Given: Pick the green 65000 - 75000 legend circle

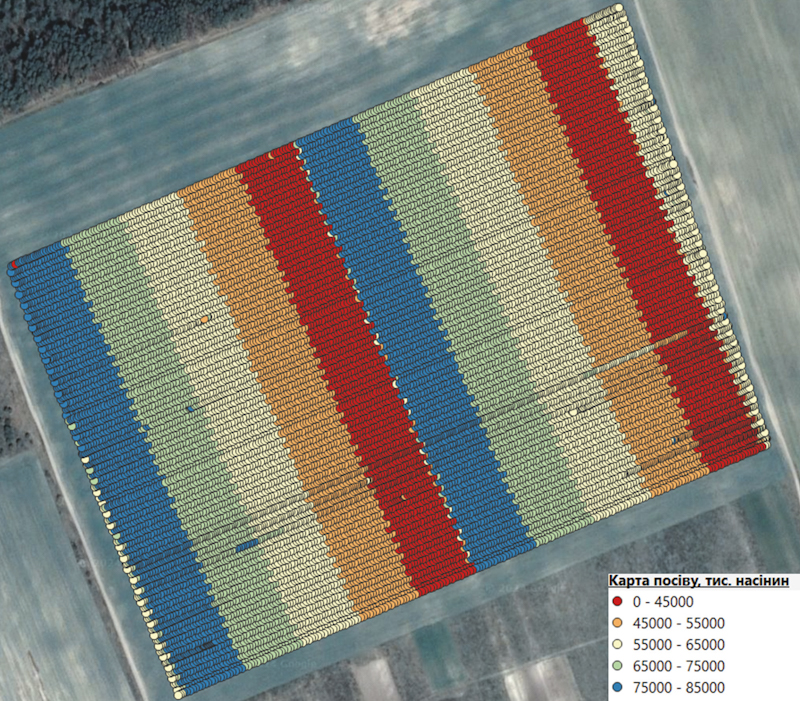Looking at the screenshot, I should pos(616,665).
